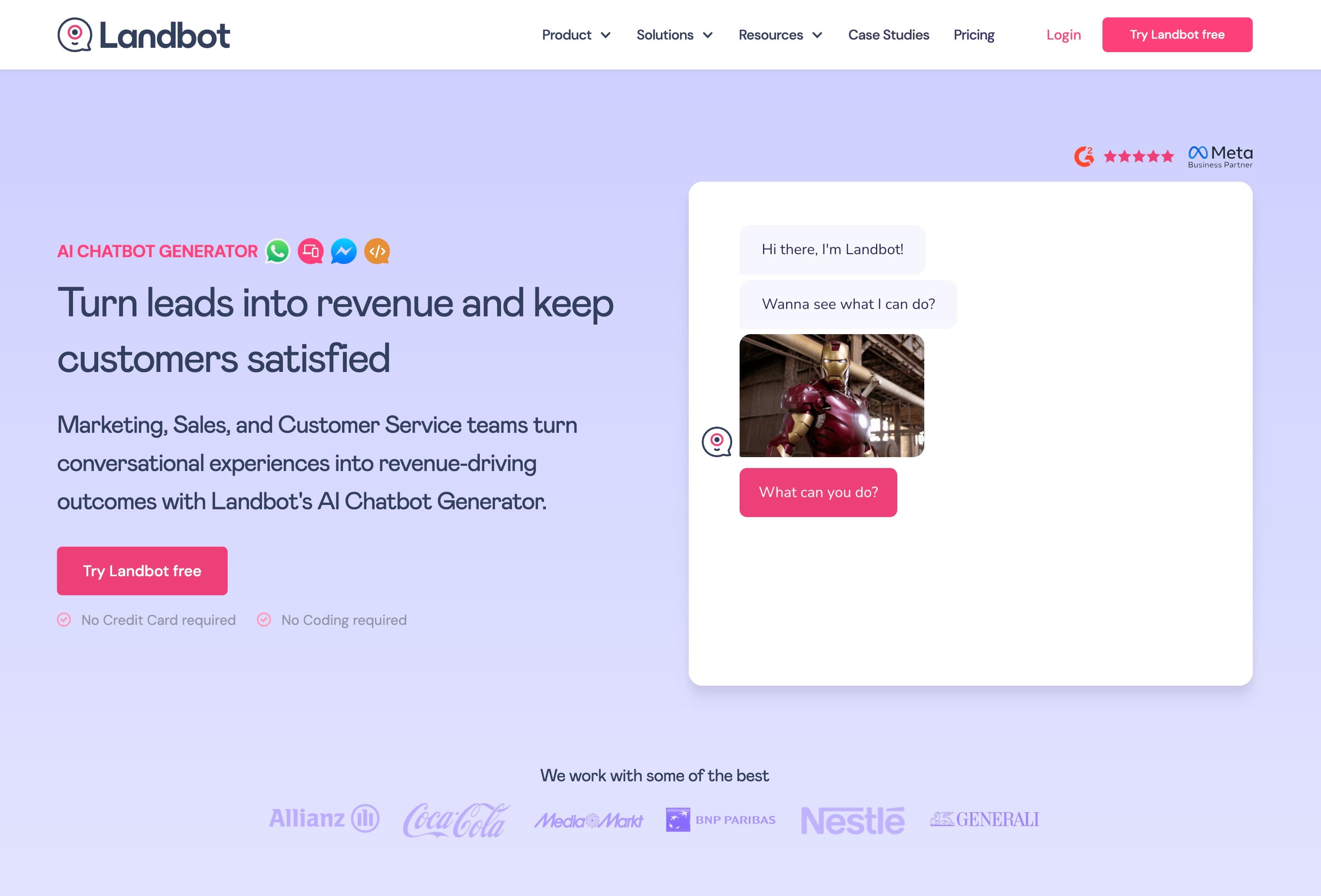Click the Messenger integration icon
The width and height of the screenshot is (1321, 896).
[344, 251]
